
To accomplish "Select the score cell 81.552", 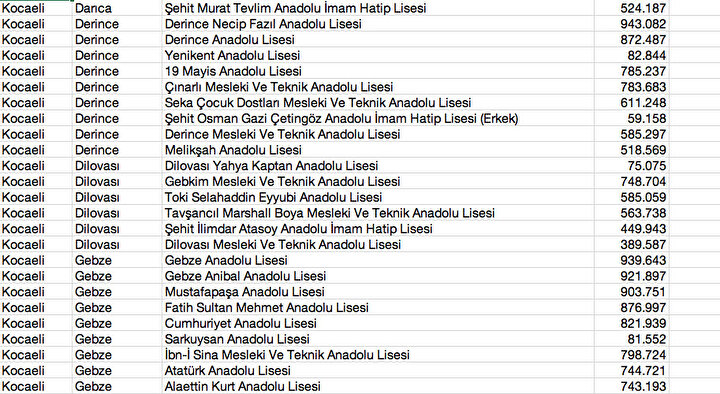I will tap(631, 339).
